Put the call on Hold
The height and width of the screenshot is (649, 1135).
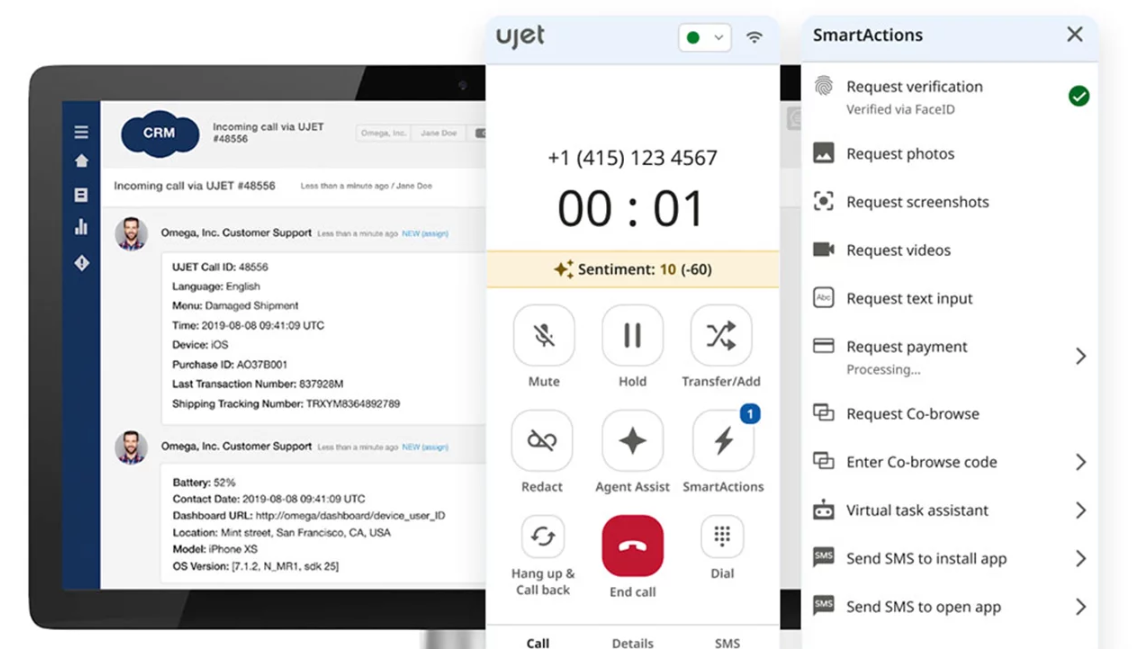point(632,335)
